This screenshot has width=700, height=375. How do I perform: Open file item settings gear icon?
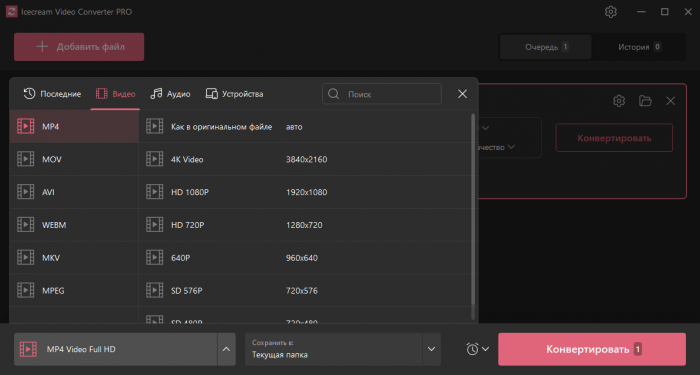(619, 101)
